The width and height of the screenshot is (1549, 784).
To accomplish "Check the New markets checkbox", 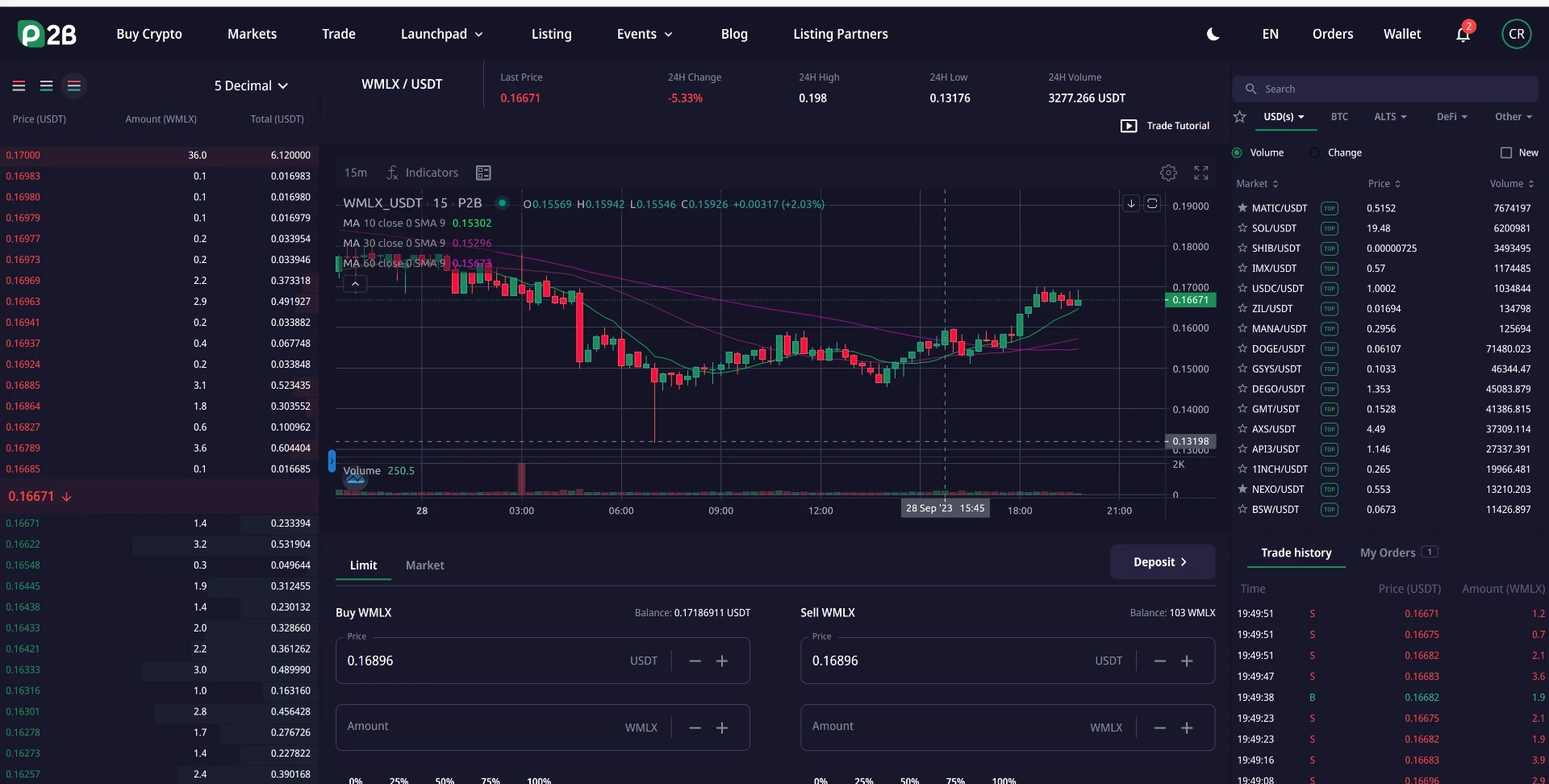I will 1505,152.
